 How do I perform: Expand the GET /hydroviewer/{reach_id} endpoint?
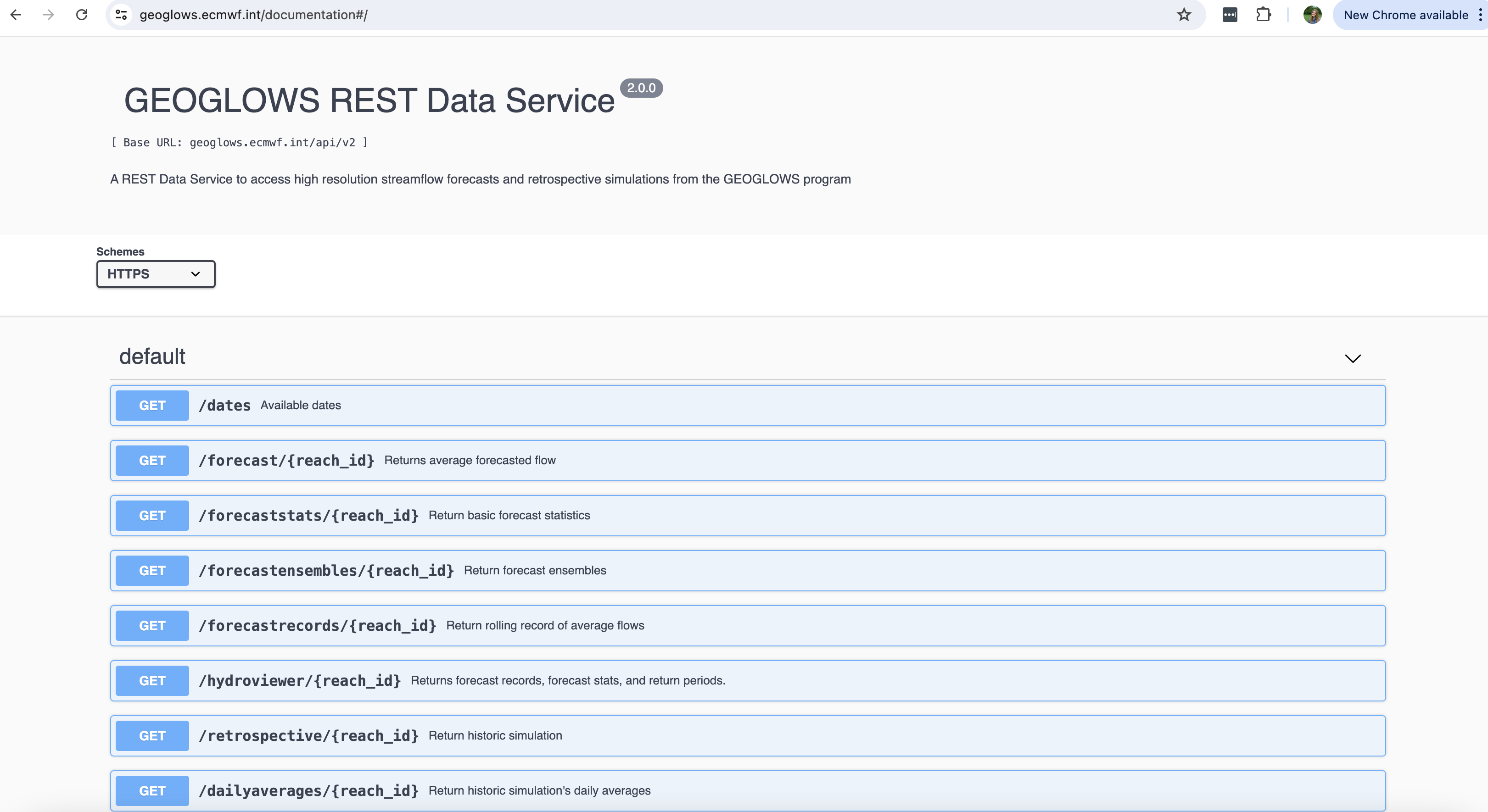tap(748, 680)
